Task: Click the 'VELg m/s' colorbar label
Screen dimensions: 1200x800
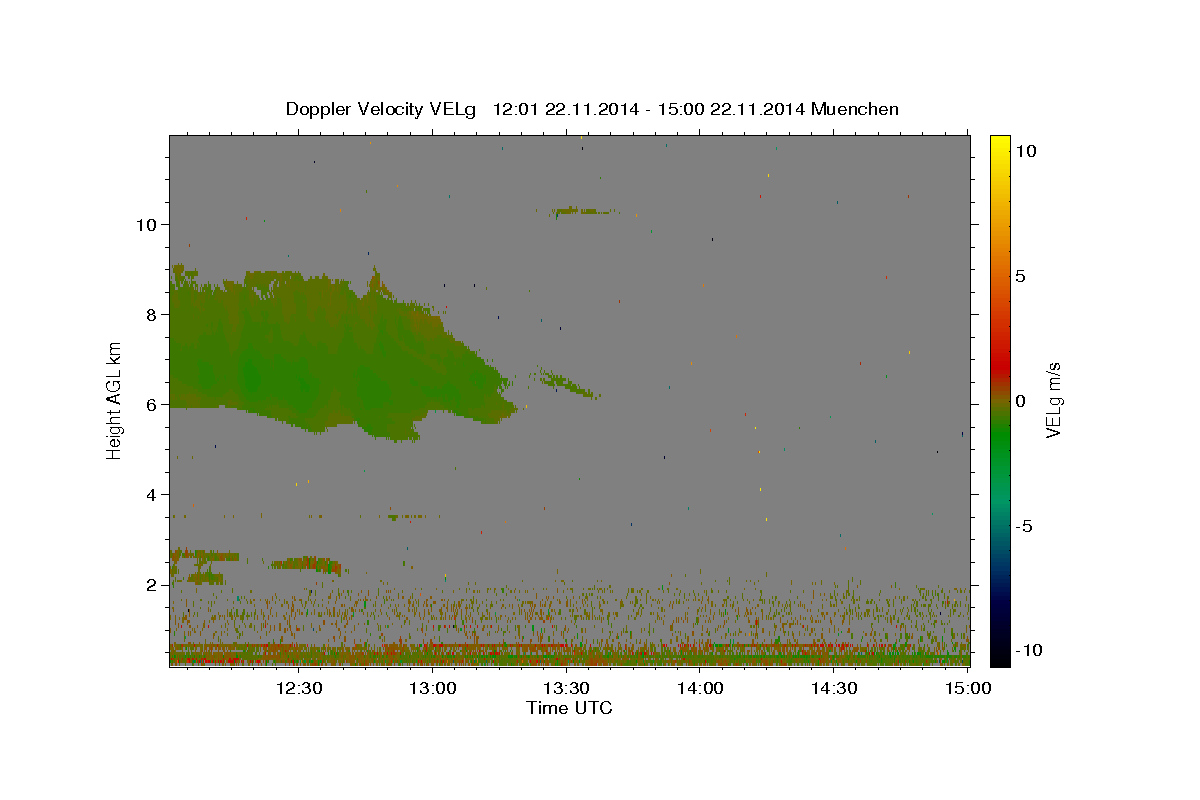Action: tap(1053, 401)
